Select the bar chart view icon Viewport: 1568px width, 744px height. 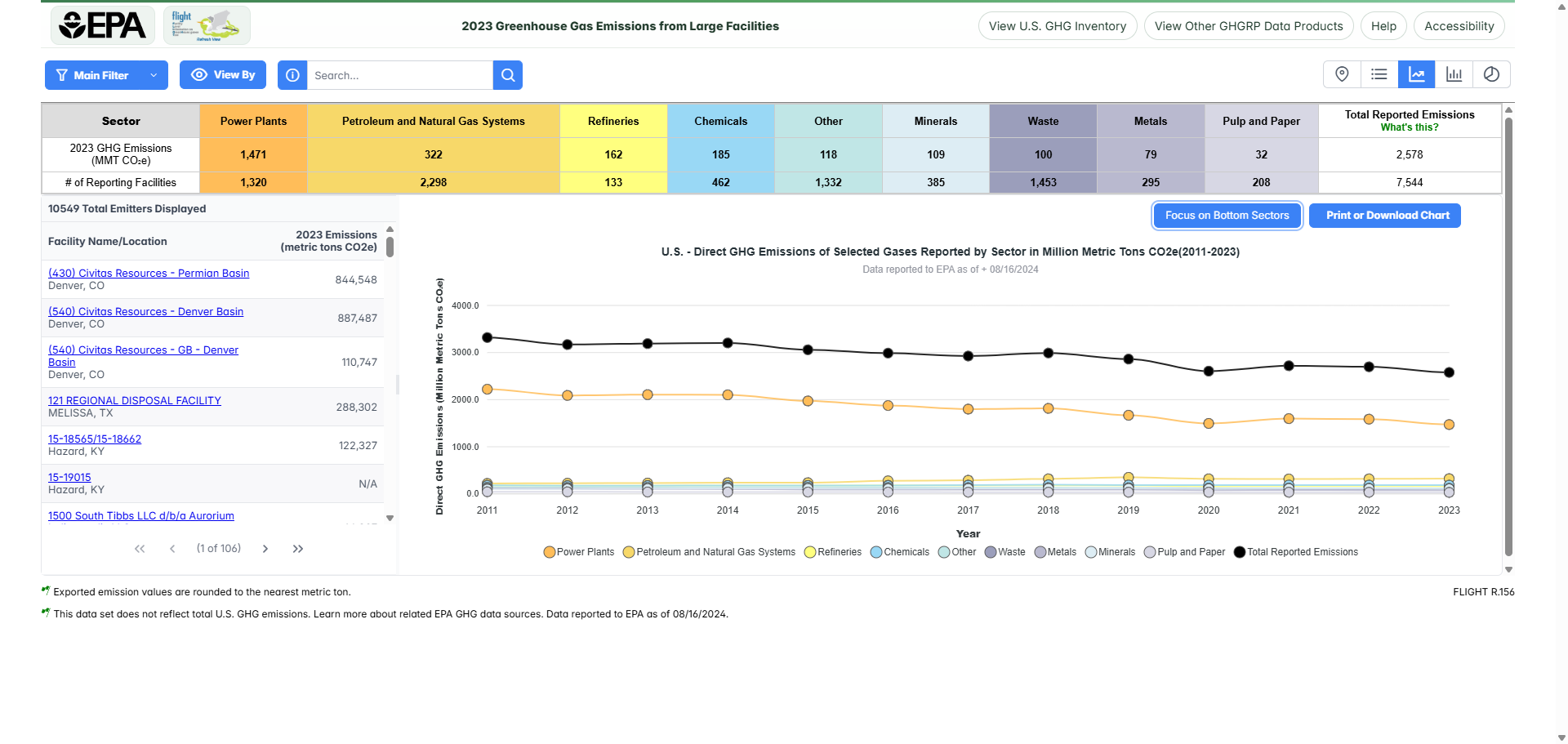coord(1454,74)
